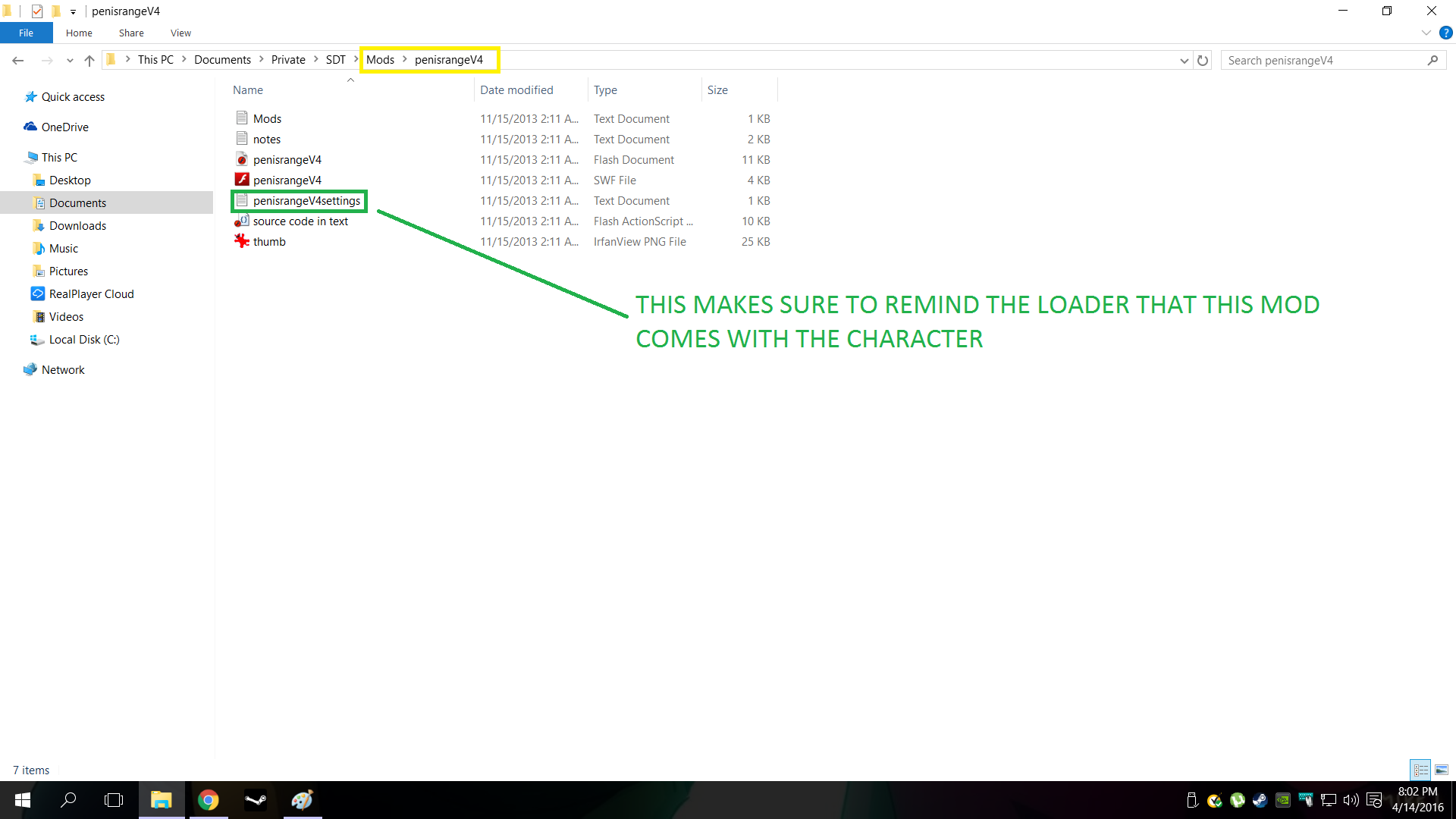The height and width of the screenshot is (819, 1456).
Task: Select Downloads in the navigation pane
Action: click(x=77, y=226)
